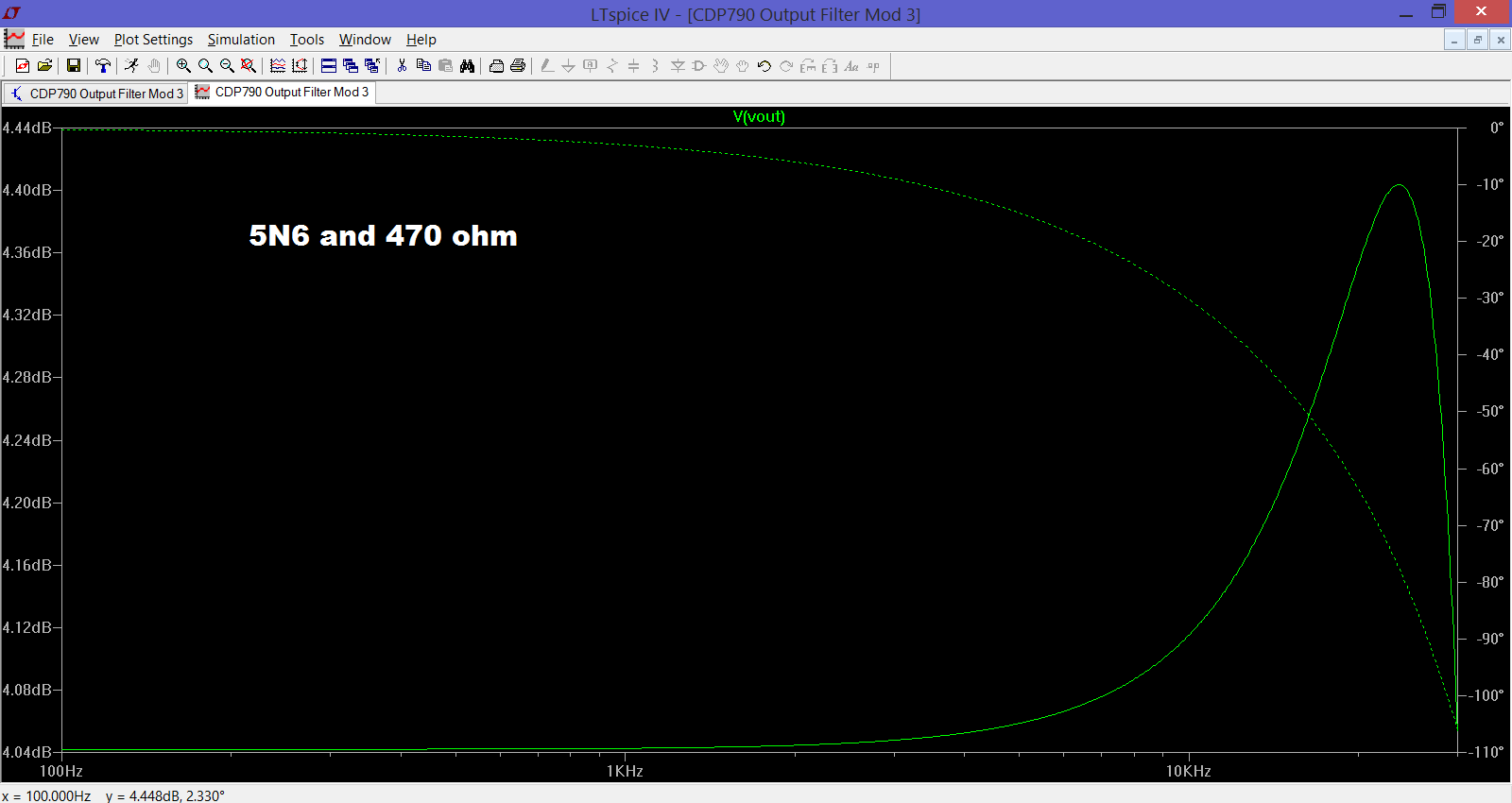Click the Autorange axes icon

(300, 65)
